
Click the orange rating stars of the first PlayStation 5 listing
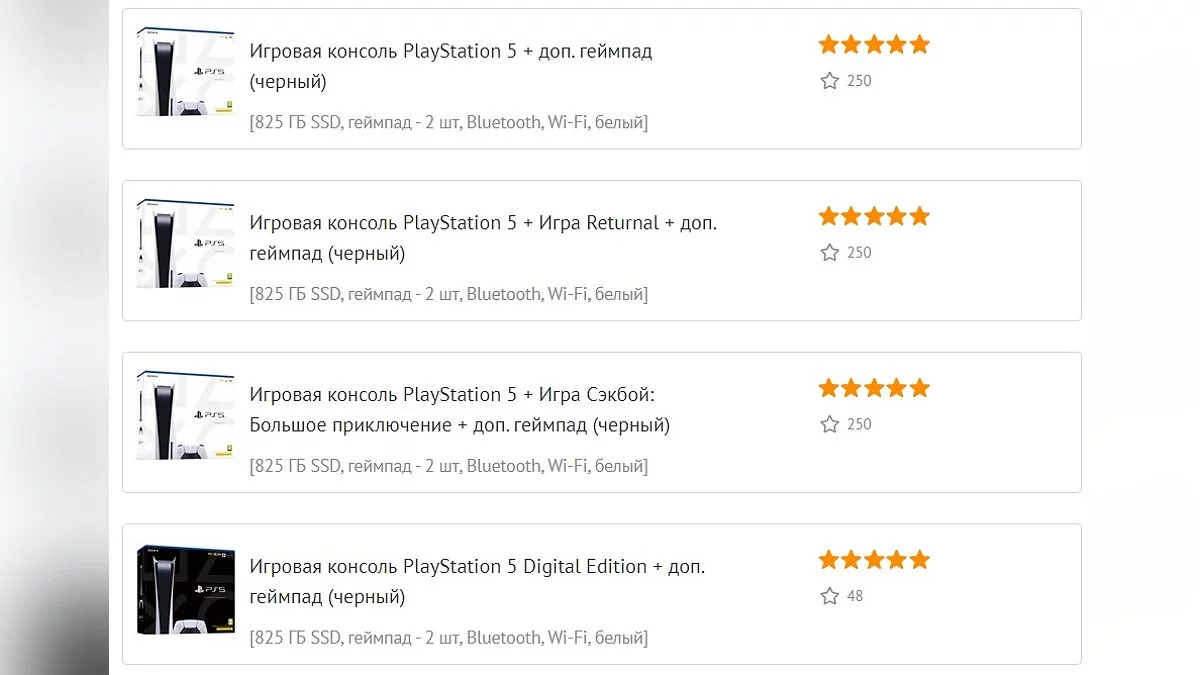click(x=874, y=45)
